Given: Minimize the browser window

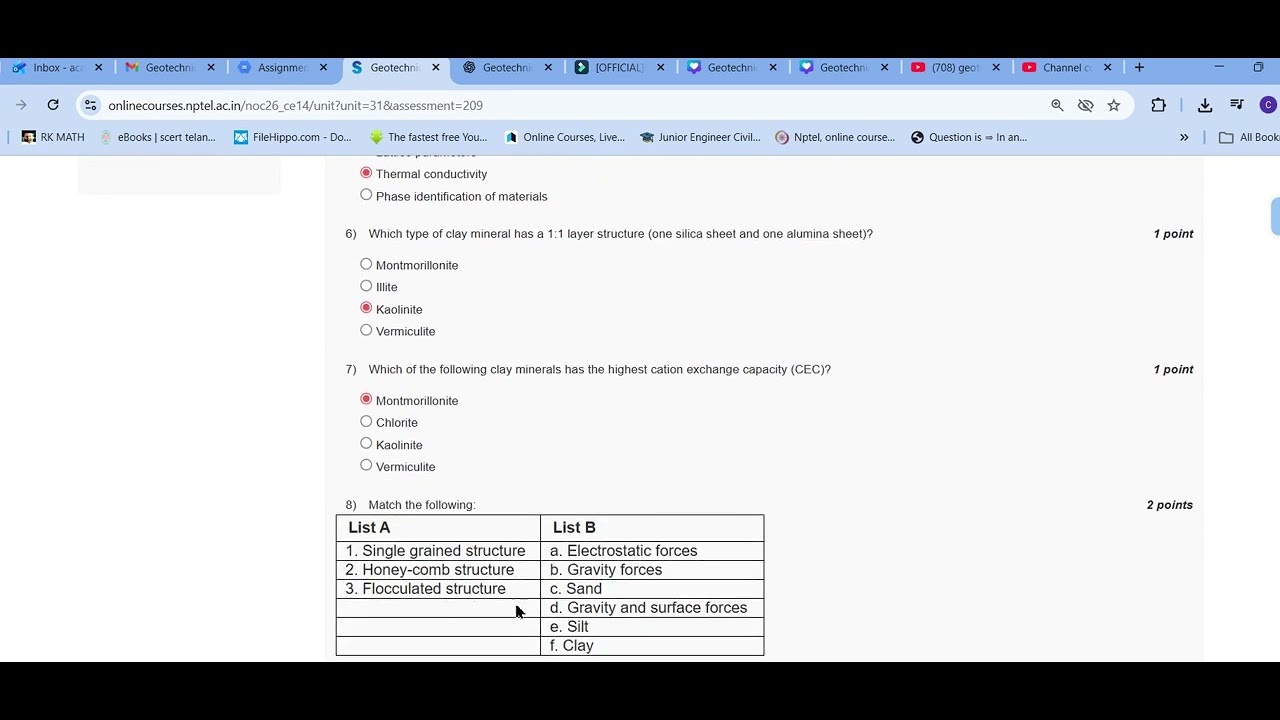Looking at the screenshot, I should coord(1219,68).
